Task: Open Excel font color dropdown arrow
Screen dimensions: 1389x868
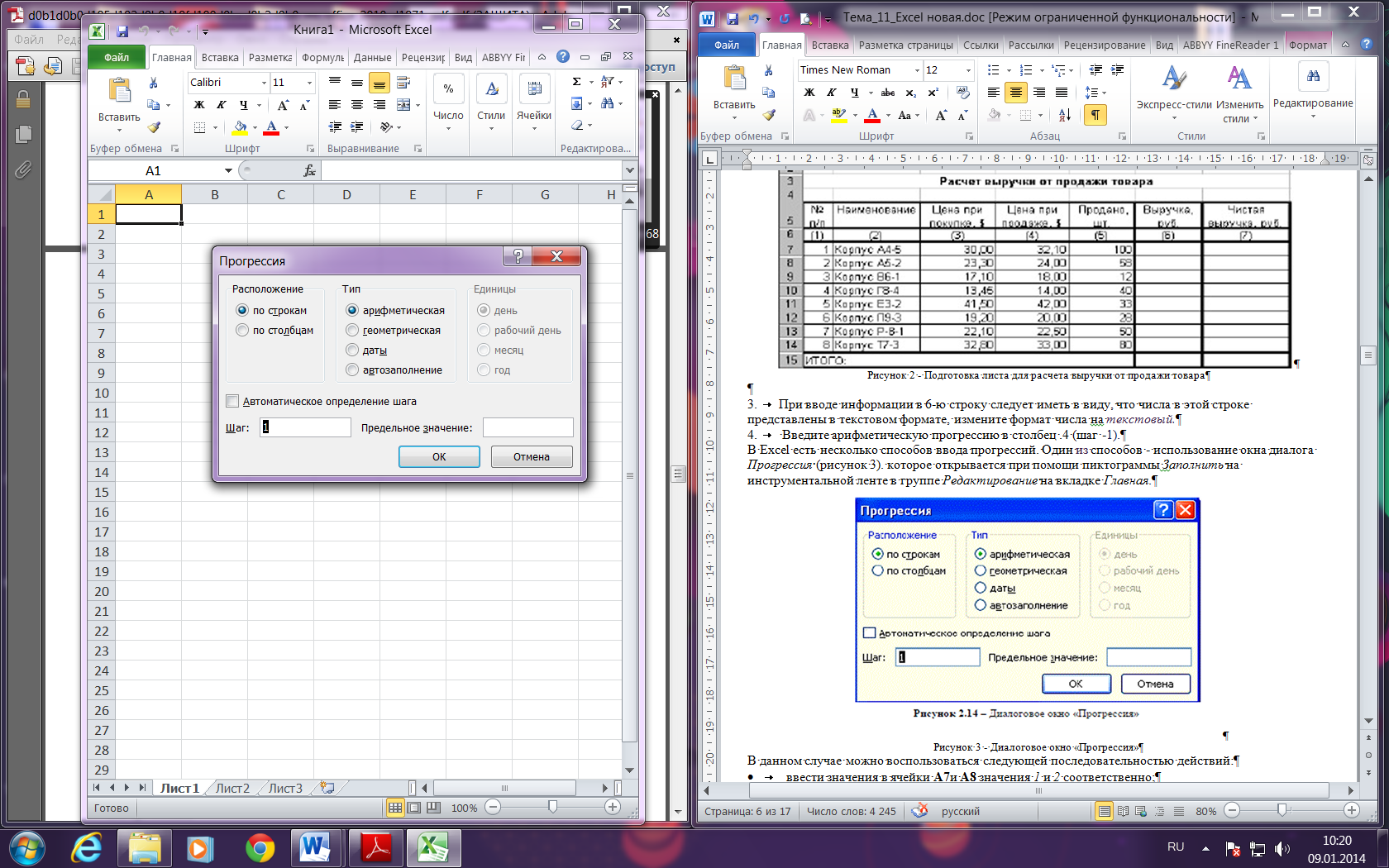Action: (x=287, y=127)
